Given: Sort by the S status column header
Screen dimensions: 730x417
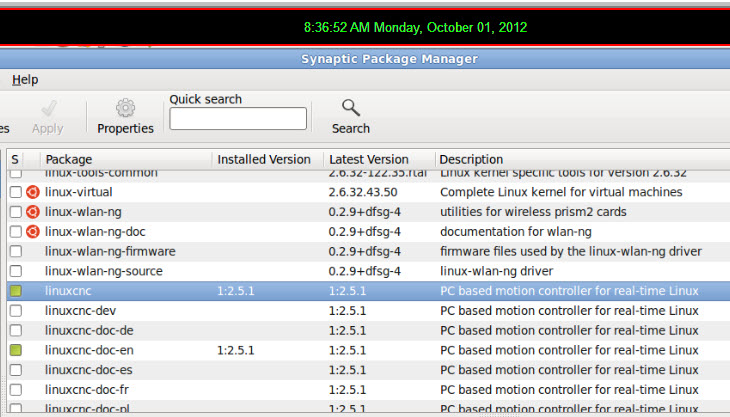Looking at the screenshot, I should [15, 160].
